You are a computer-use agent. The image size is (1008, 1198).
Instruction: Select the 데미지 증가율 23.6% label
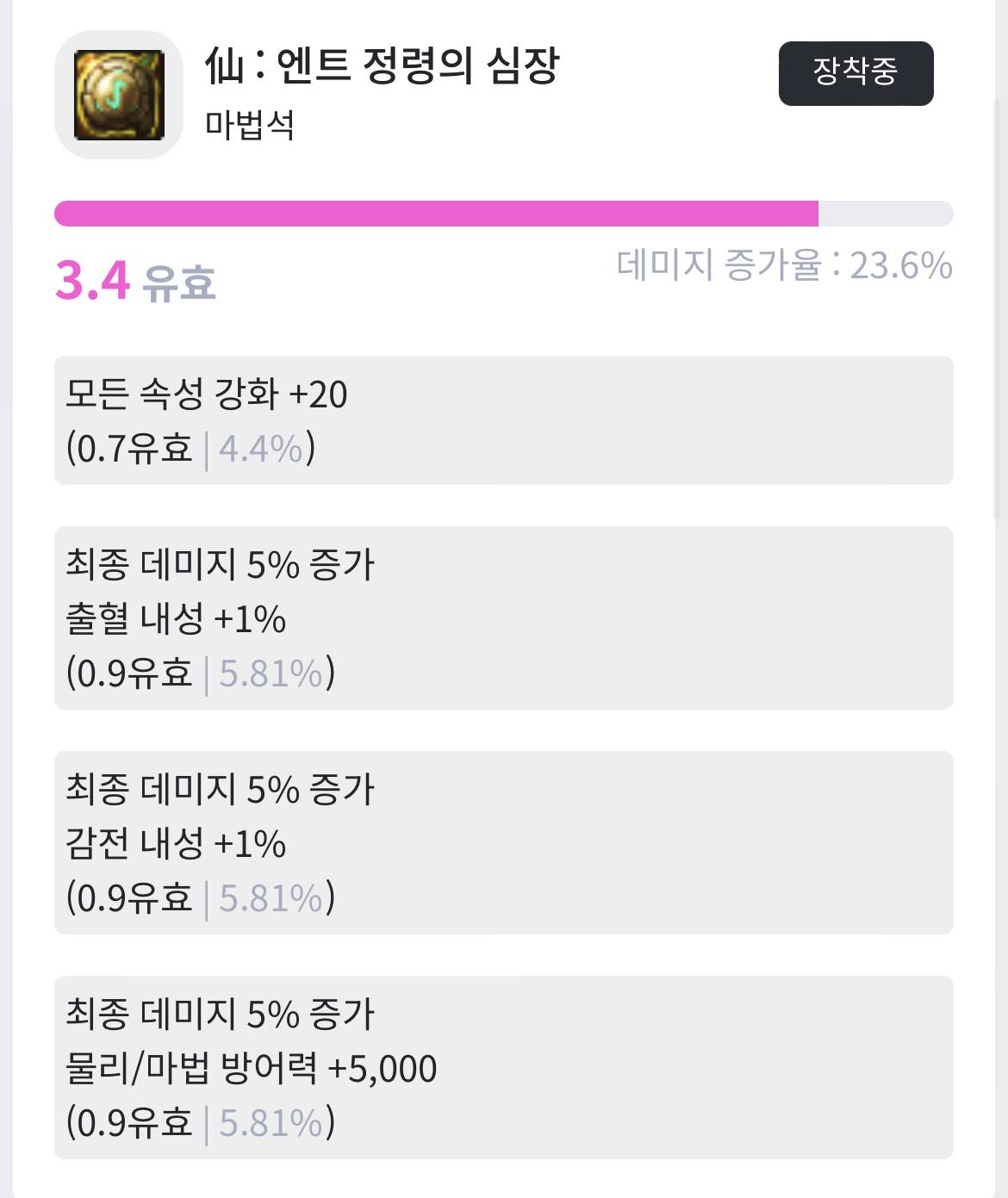784,265
